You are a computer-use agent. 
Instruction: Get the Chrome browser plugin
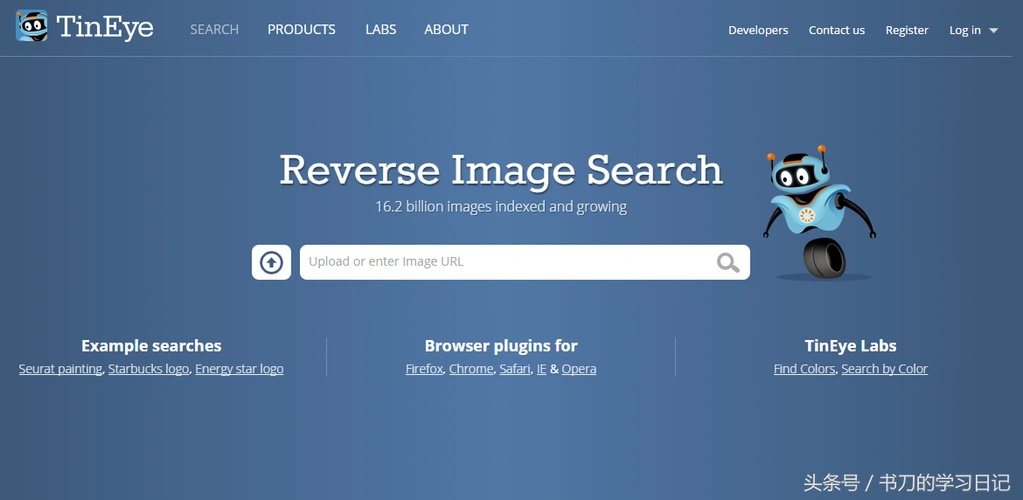[471, 369]
